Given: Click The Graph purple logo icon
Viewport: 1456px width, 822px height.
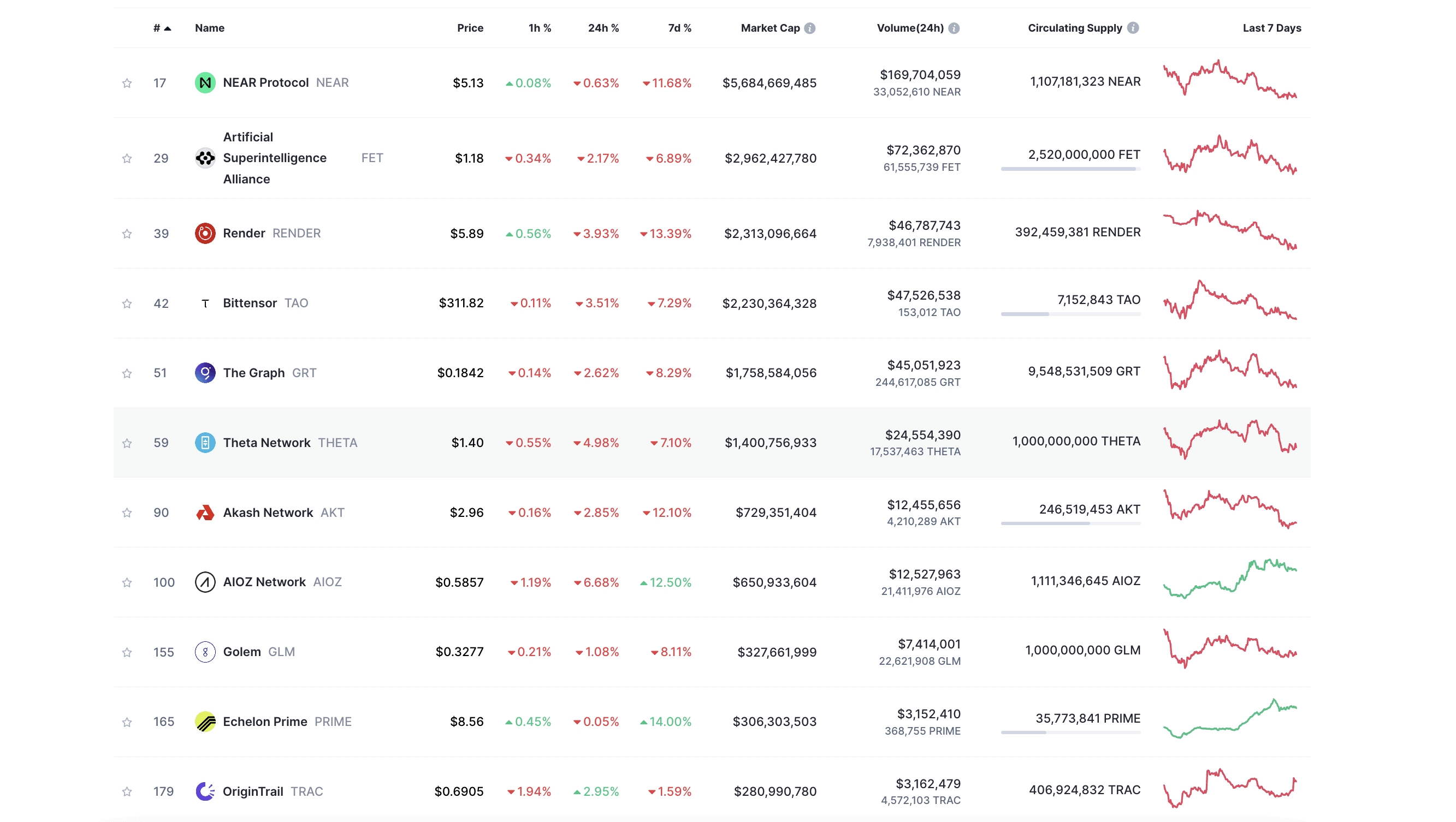Looking at the screenshot, I should [x=205, y=373].
